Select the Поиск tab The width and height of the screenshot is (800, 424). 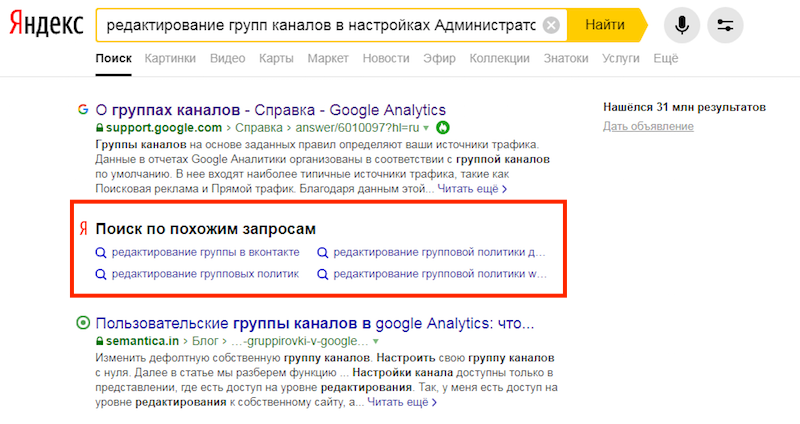coord(113,59)
